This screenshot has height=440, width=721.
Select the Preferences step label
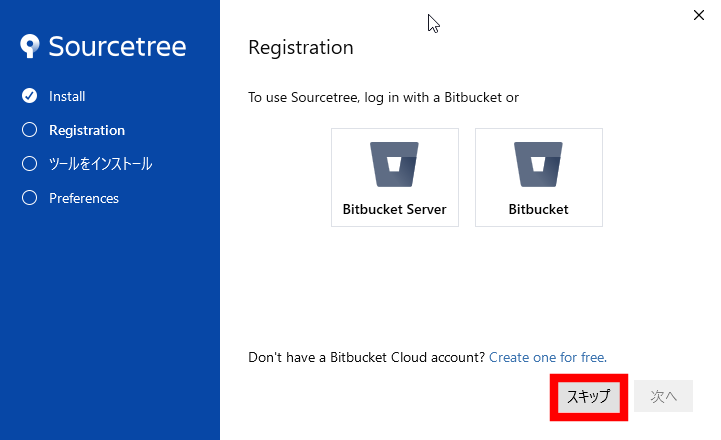point(84,198)
